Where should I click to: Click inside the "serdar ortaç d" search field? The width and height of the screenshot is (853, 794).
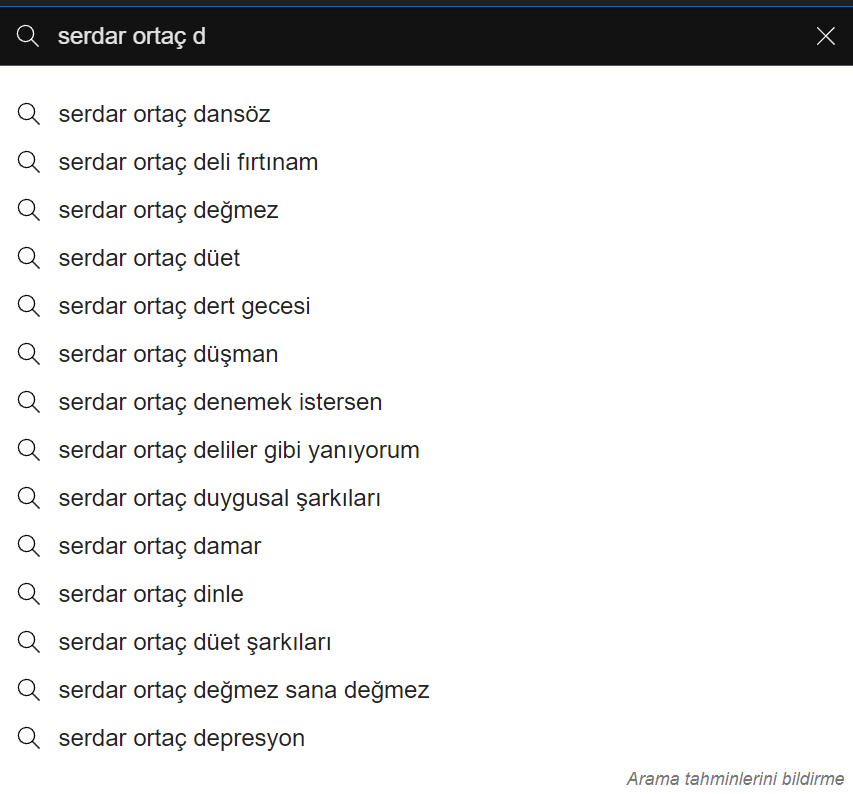[x=400, y=37]
